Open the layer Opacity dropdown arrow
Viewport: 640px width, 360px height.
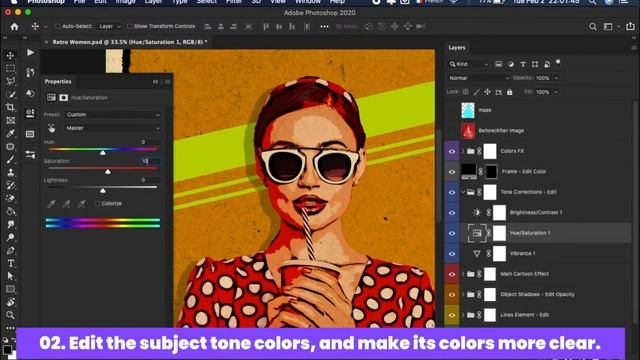[556, 78]
